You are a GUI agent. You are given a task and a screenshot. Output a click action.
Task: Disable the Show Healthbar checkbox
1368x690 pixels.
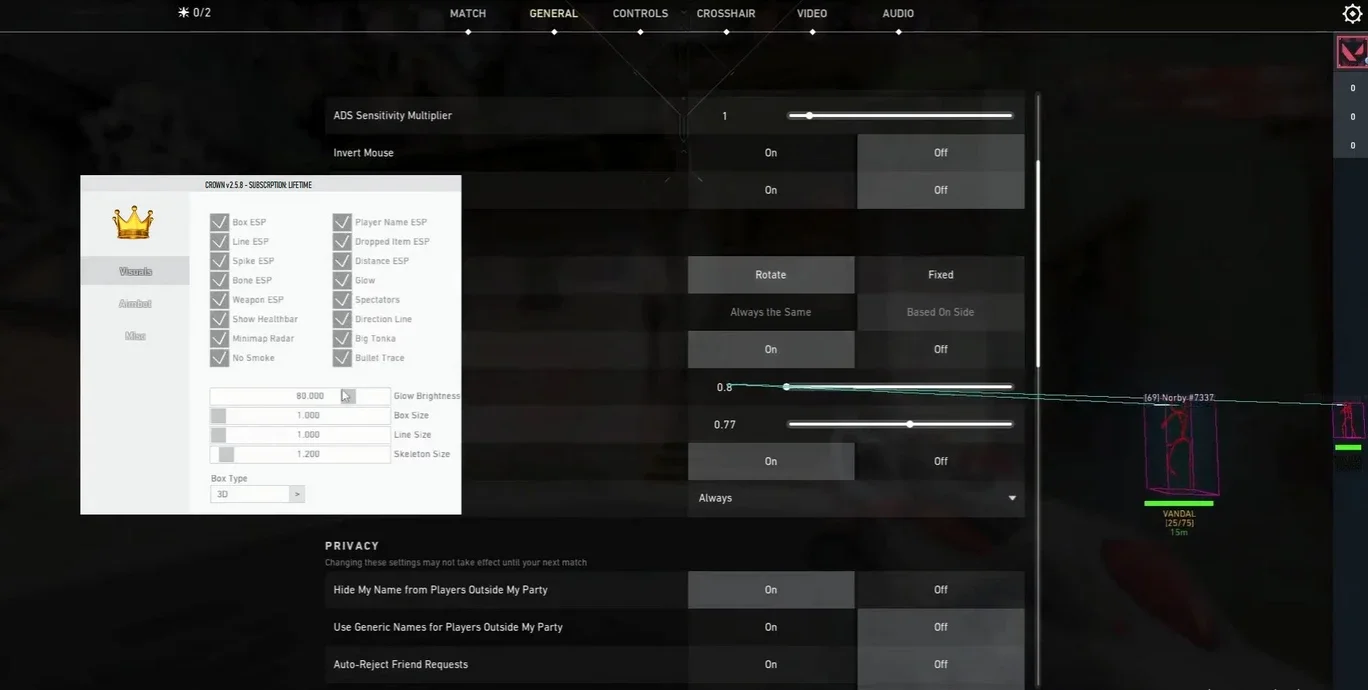[219, 319]
